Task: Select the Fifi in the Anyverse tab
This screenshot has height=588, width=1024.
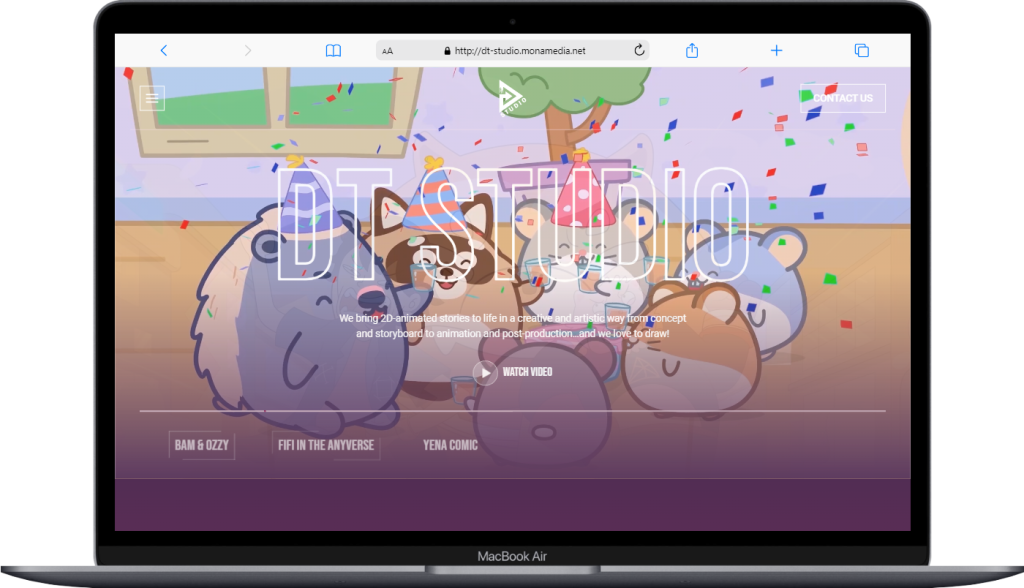Action: click(326, 445)
